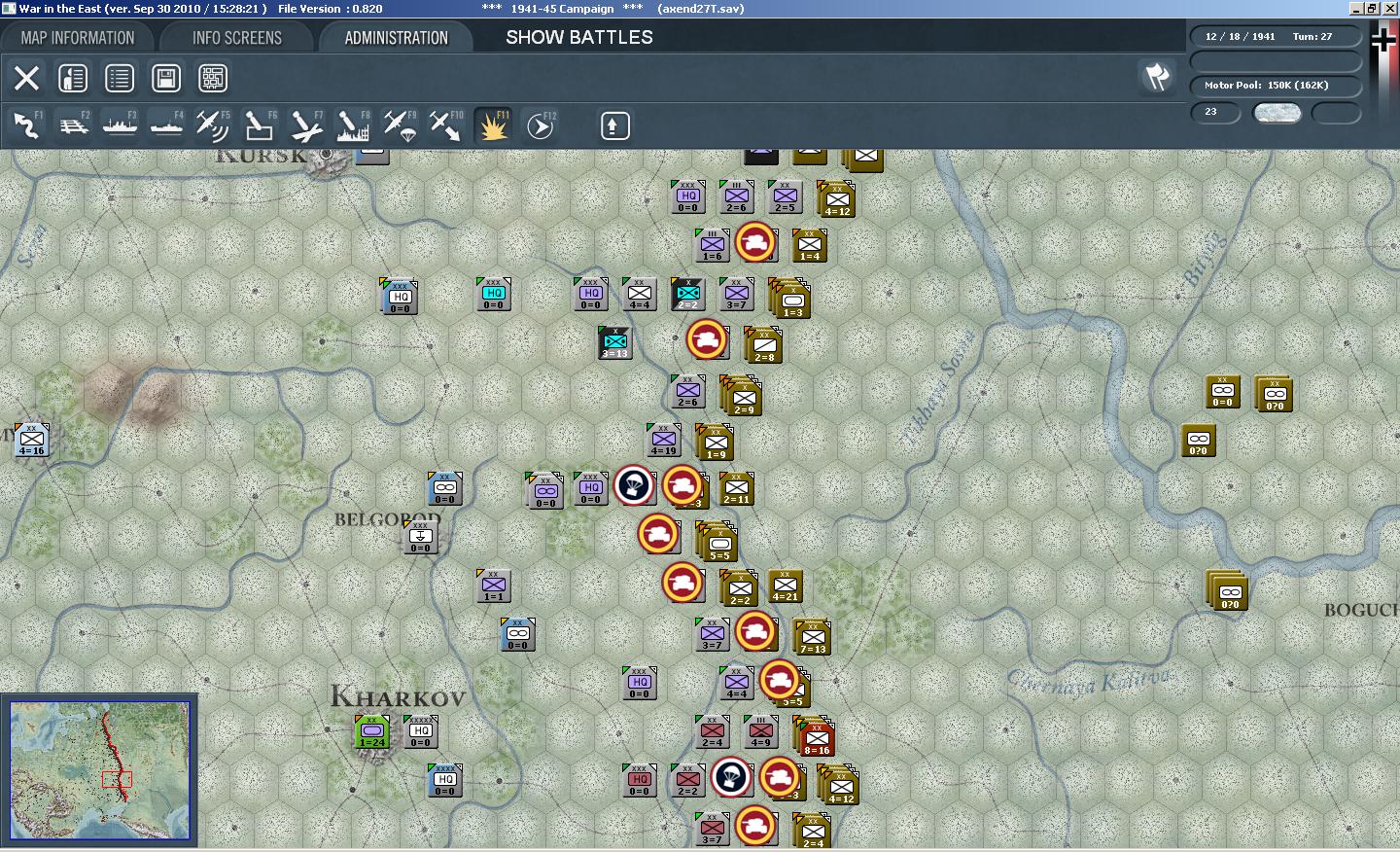Select the F10 air transfer icon
This screenshot has height=852, width=1400.
coord(446,125)
